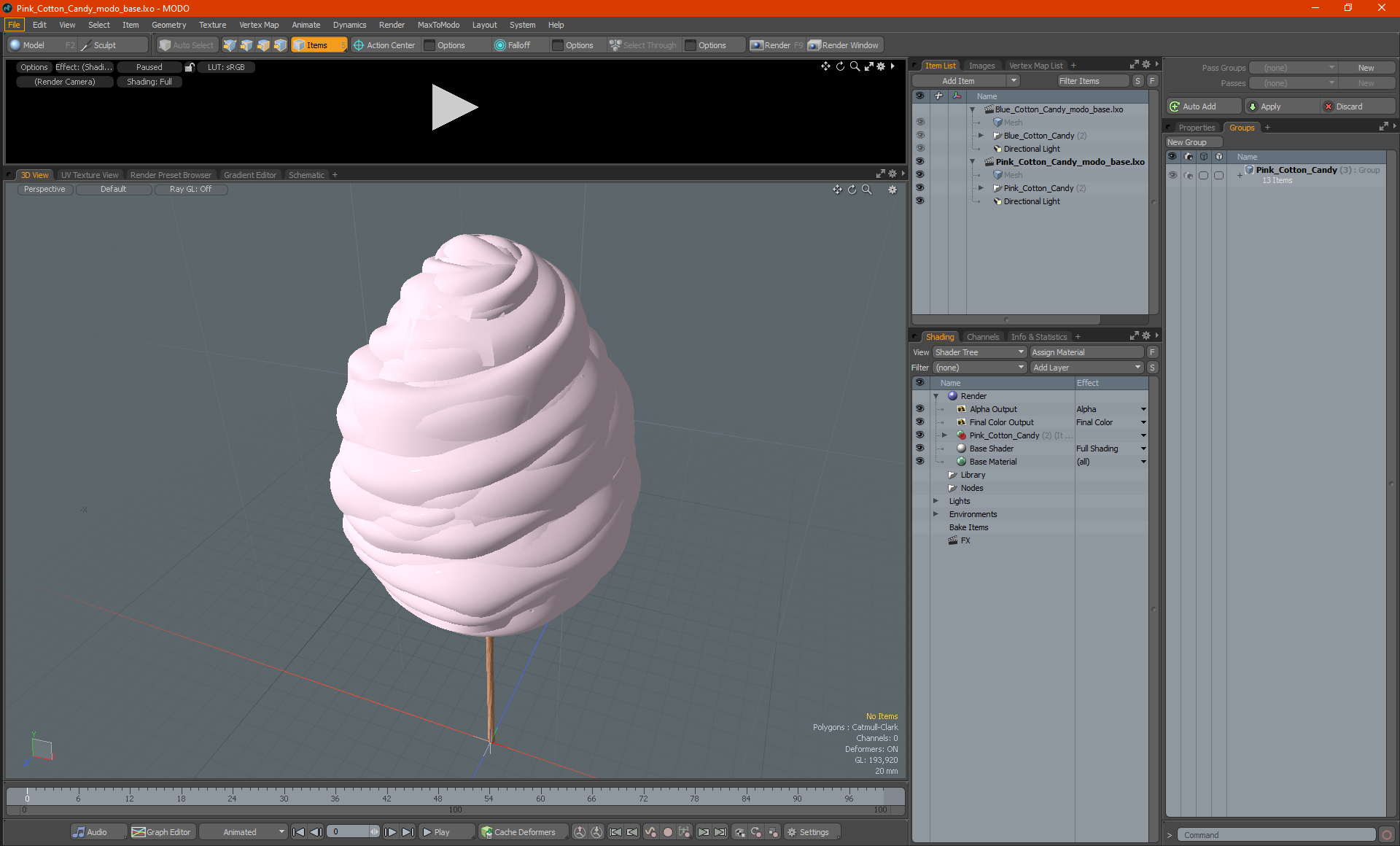Open the Vertex Map menu
Screen dimensions: 1400x846
(x=259, y=25)
